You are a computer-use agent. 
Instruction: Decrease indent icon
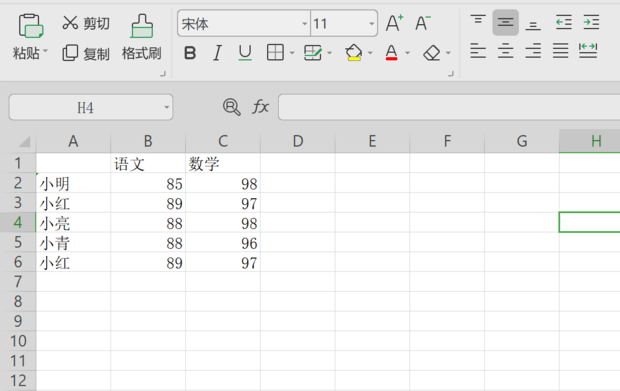(563, 22)
